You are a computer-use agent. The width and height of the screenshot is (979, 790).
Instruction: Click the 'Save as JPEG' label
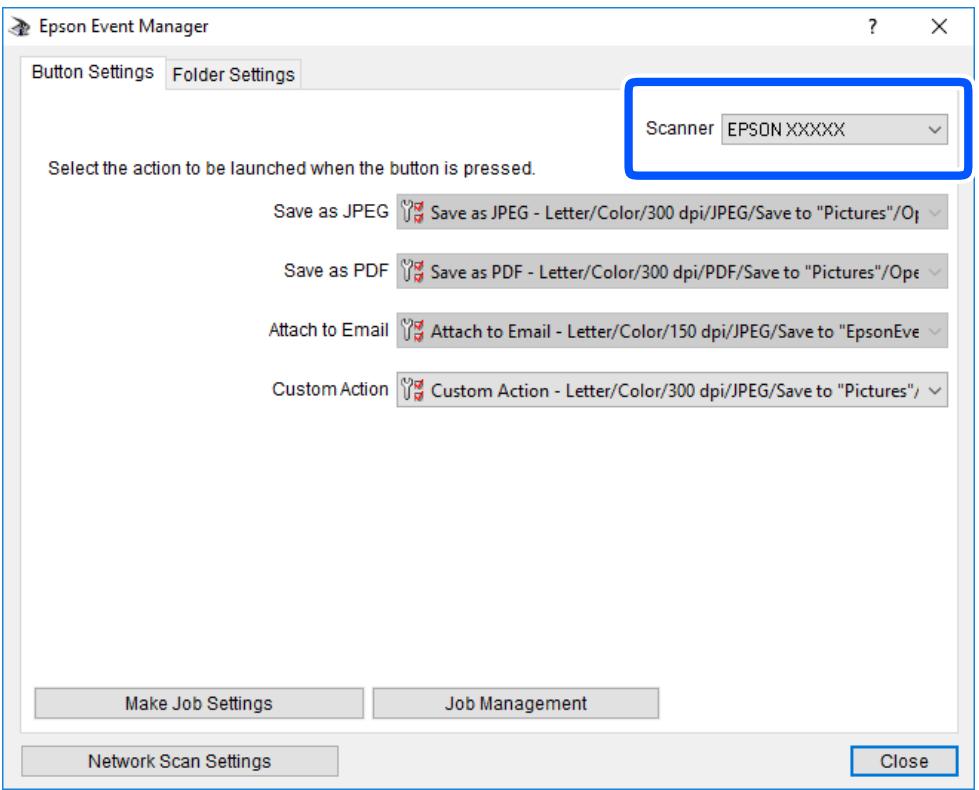click(x=331, y=211)
